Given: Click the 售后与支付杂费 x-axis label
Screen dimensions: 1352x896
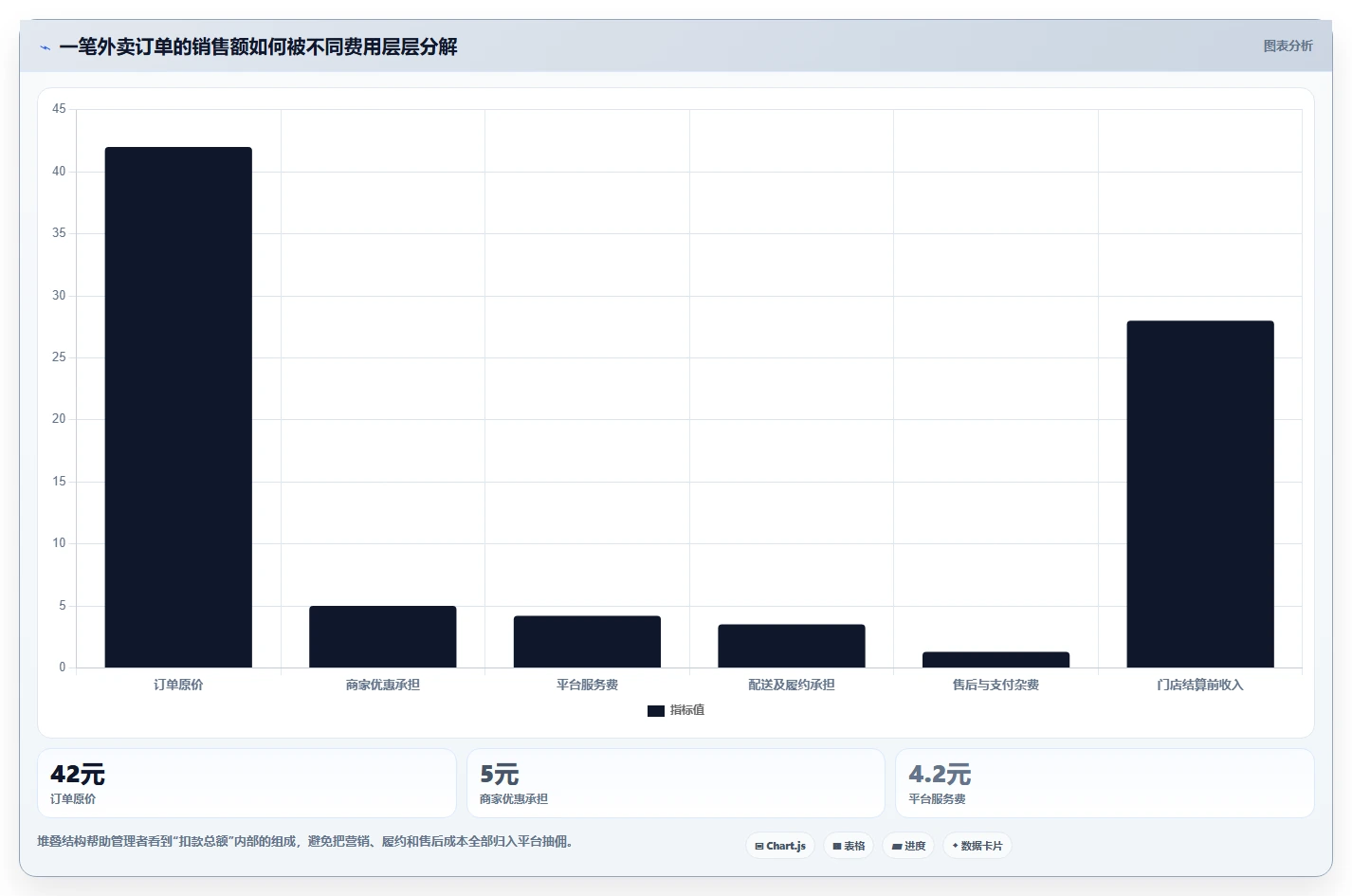Looking at the screenshot, I should [x=996, y=685].
